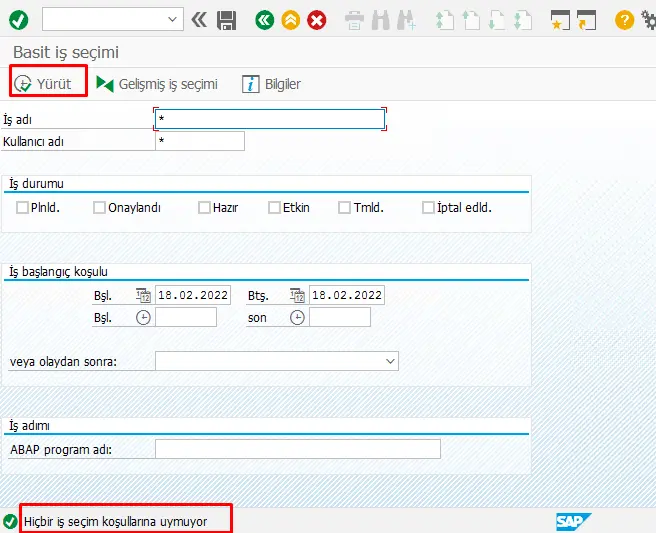Image resolution: width=656 pixels, height=533 pixels.
Task: Click the green Enter checkmark icon
Action: (19, 19)
